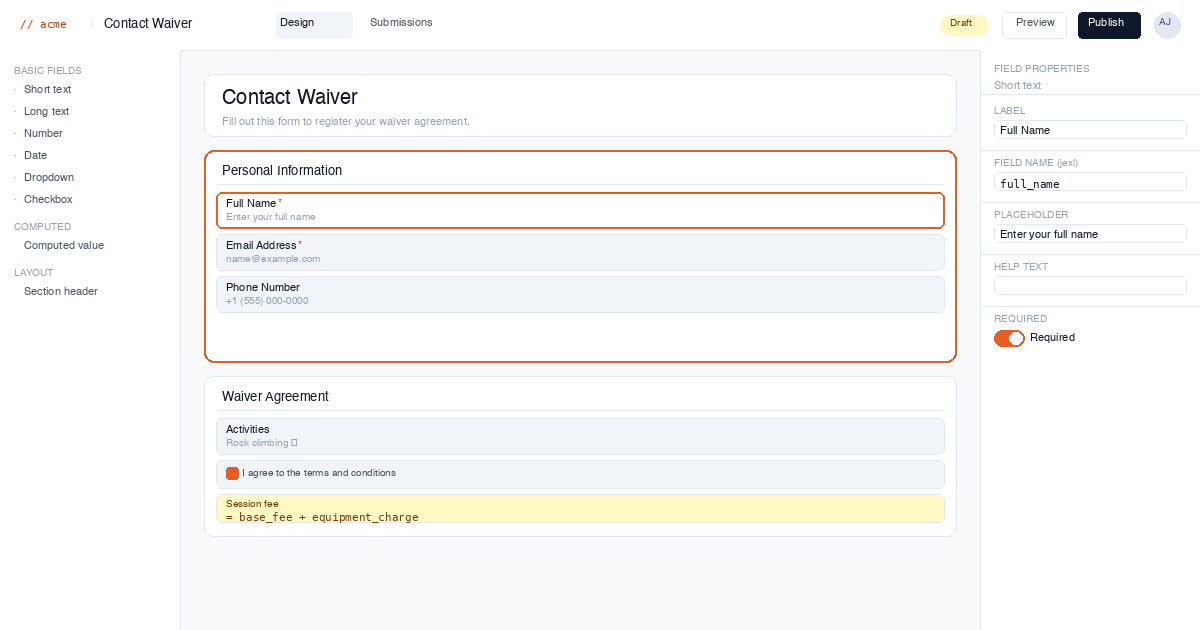The width and height of the screenshot is (1200, 630).
Task: Select the Phone Number form field
Action: (x=580, y=294)
